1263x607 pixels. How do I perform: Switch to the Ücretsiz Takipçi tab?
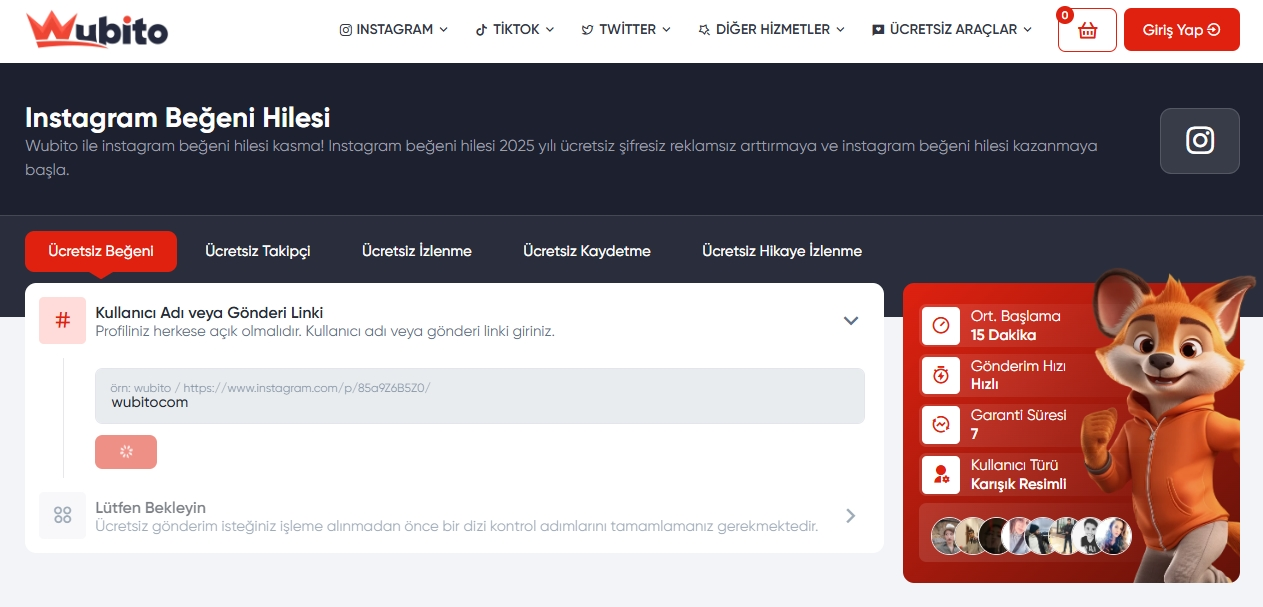tap(257, 251)
